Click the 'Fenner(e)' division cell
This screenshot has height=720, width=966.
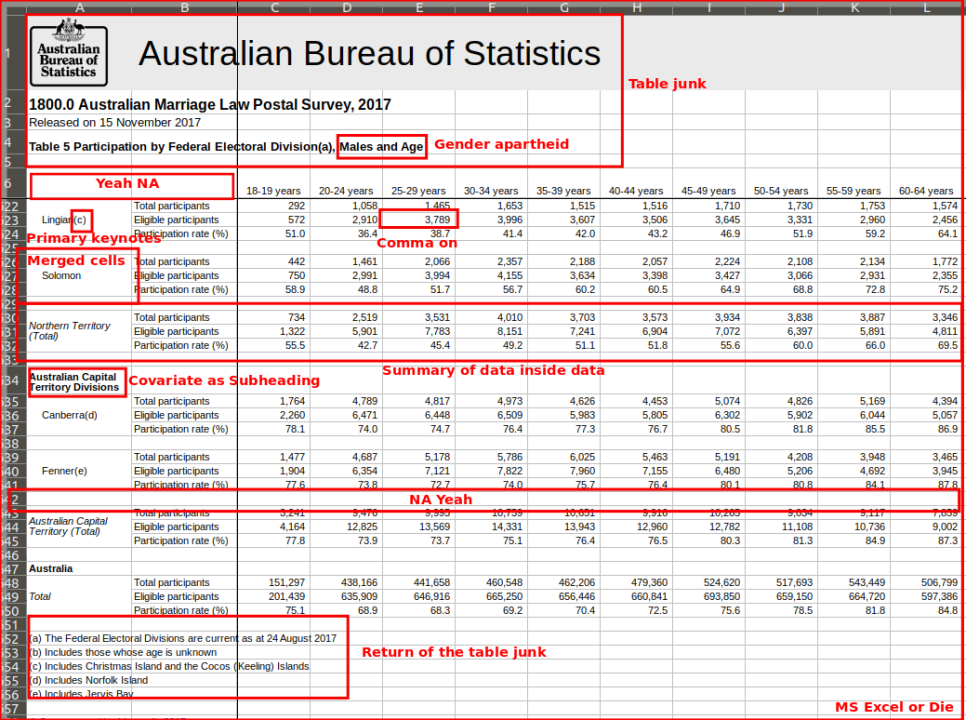64,471
